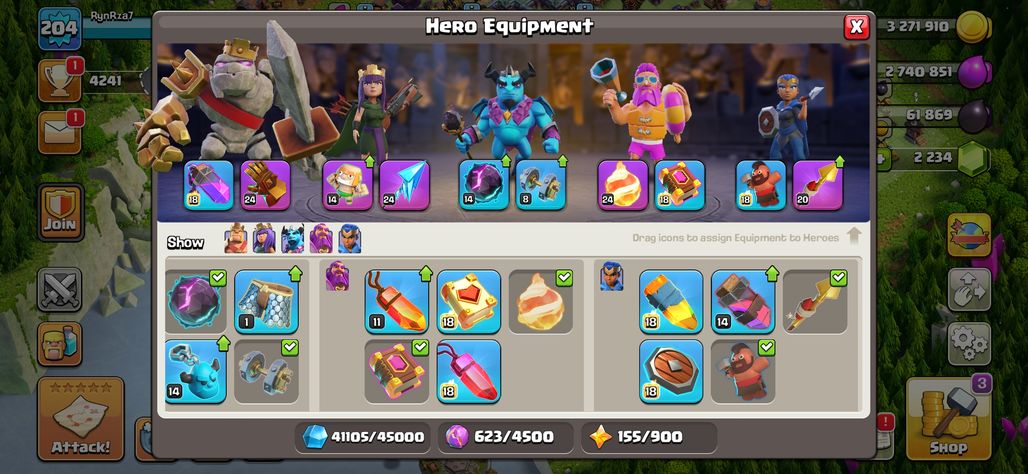Pick the Royal Champion Seeking Shield item
Screen dimensions: 1028x474
pos(671,371)
